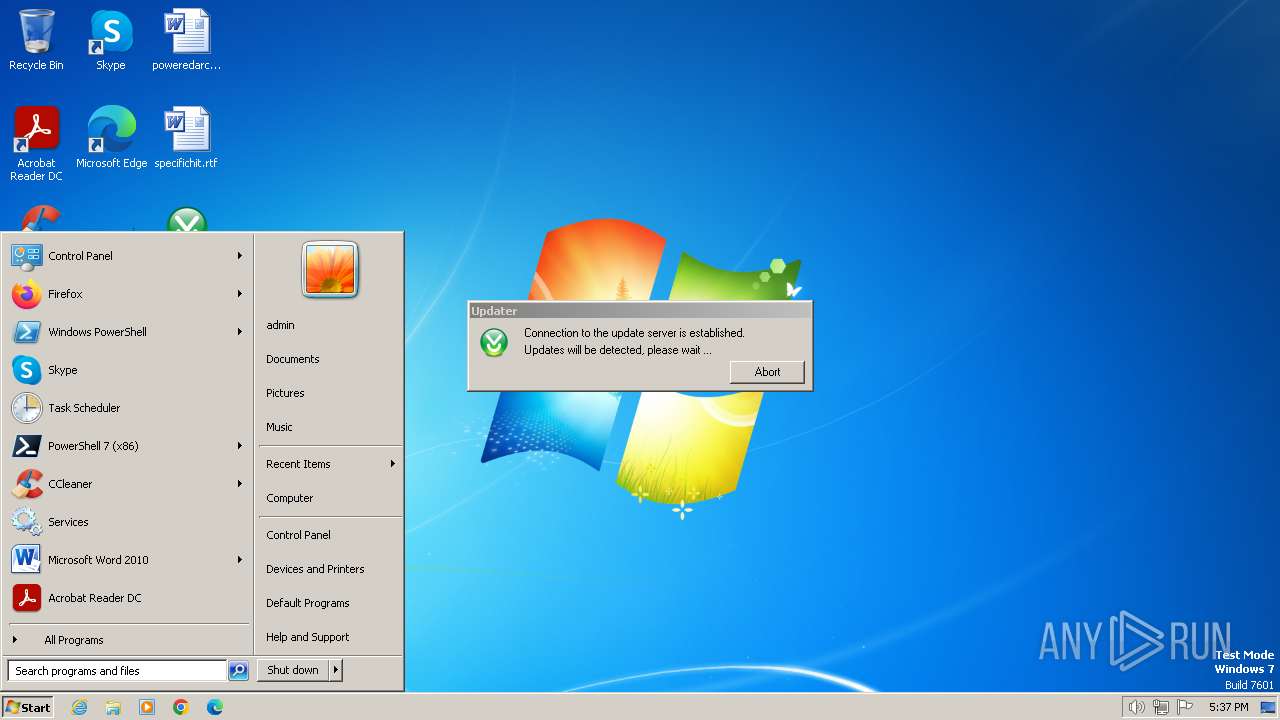Click the Microsoft Word 2010 icon
The image size is (1280, 720).
coord(27,560)
